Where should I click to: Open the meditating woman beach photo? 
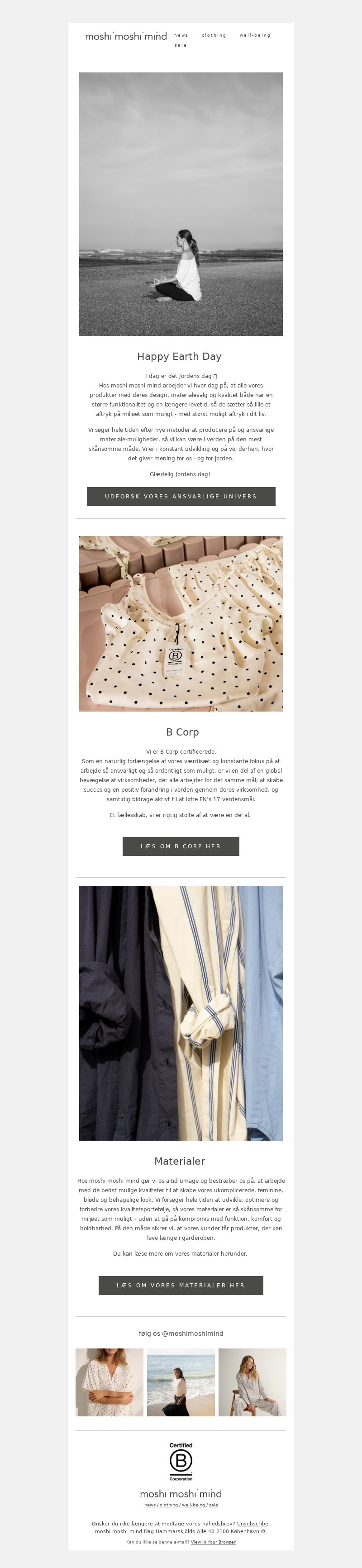tap(181, 204)
